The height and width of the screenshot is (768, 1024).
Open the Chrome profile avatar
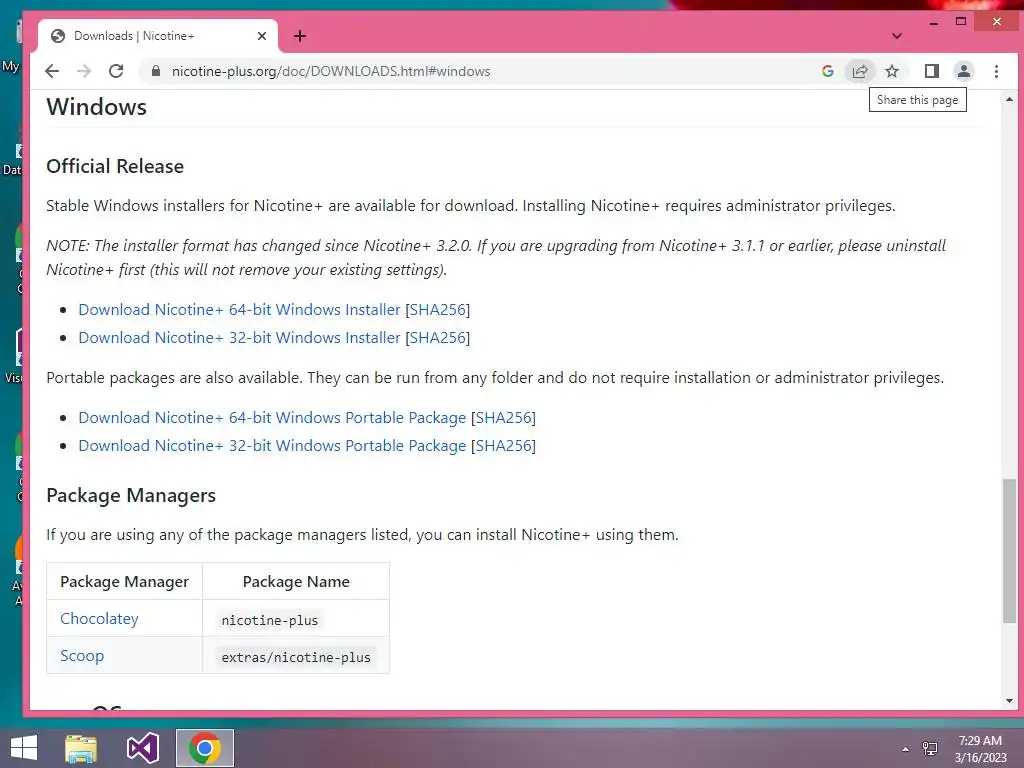(963, 71)
